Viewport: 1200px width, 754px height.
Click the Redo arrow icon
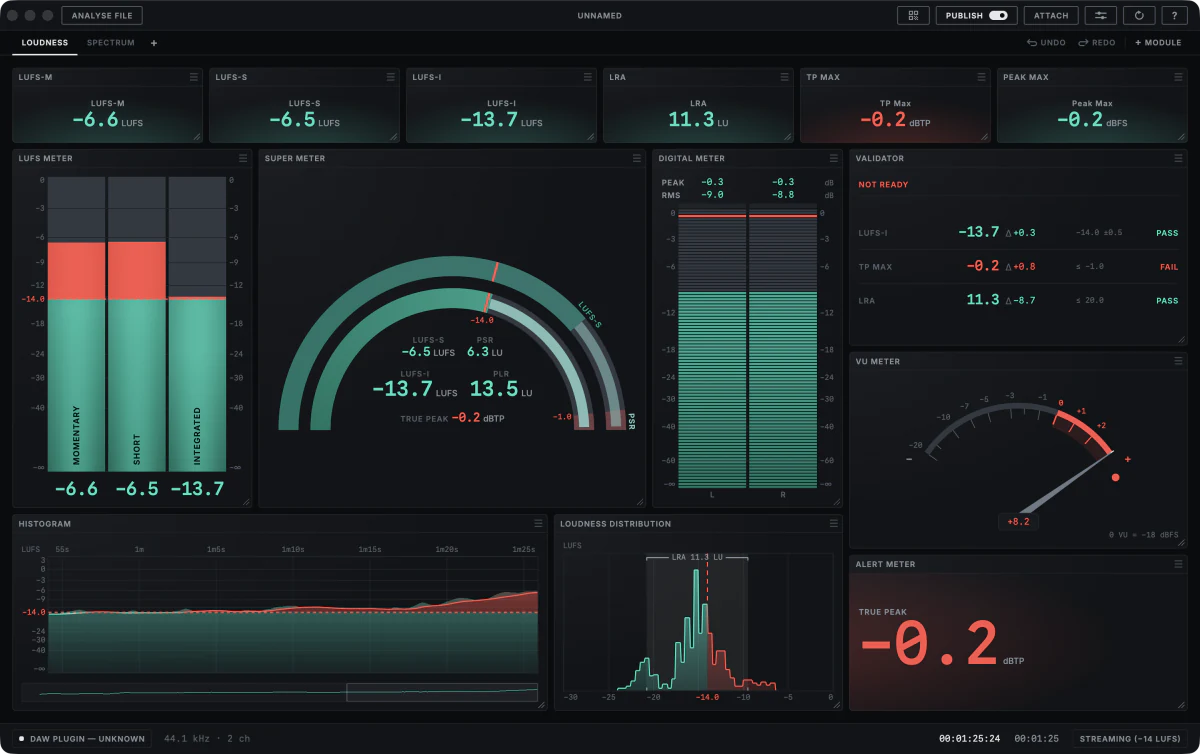pyautogui.click(x=1083, y=43)
